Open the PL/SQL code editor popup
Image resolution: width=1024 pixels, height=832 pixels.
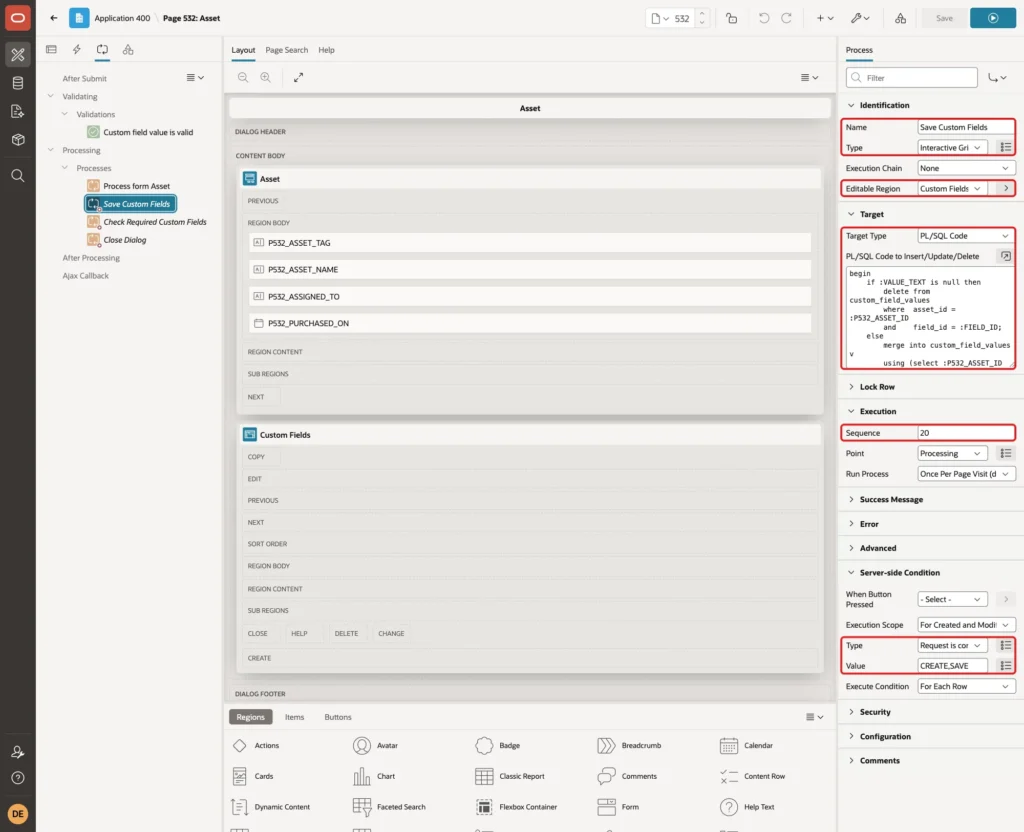coord(1006,256)
